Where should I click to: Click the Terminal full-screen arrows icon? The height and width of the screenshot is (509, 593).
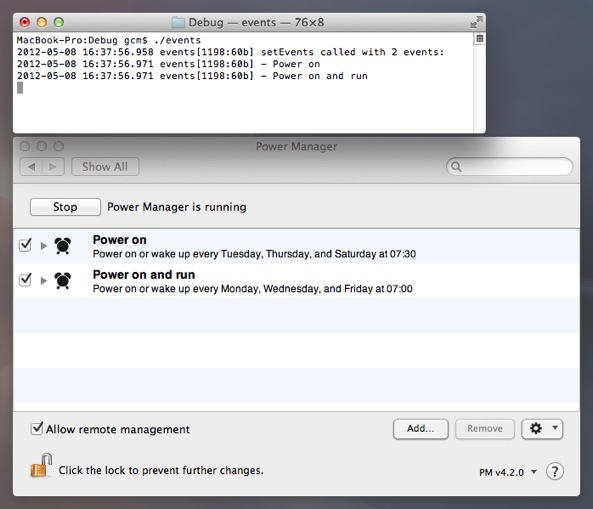pyautogui.click(x=476, y=22)
